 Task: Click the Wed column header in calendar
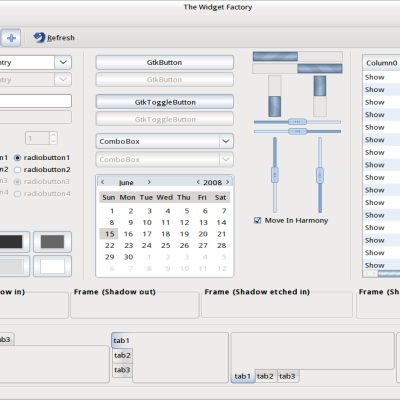pos(165,197)
